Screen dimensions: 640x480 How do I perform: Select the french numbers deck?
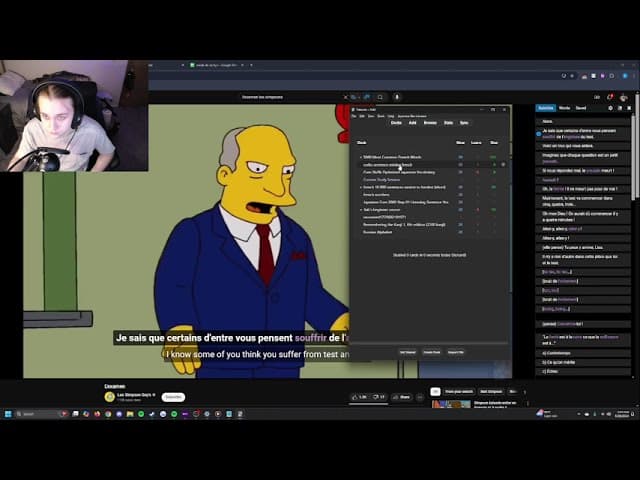point(376,195)
